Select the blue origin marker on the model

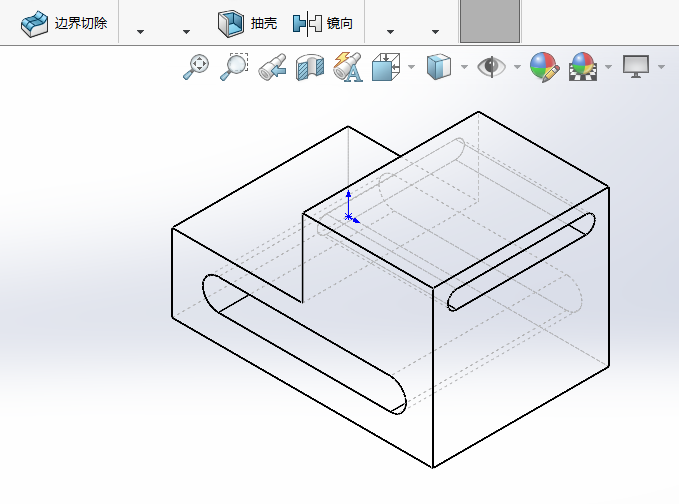point(348,213)
